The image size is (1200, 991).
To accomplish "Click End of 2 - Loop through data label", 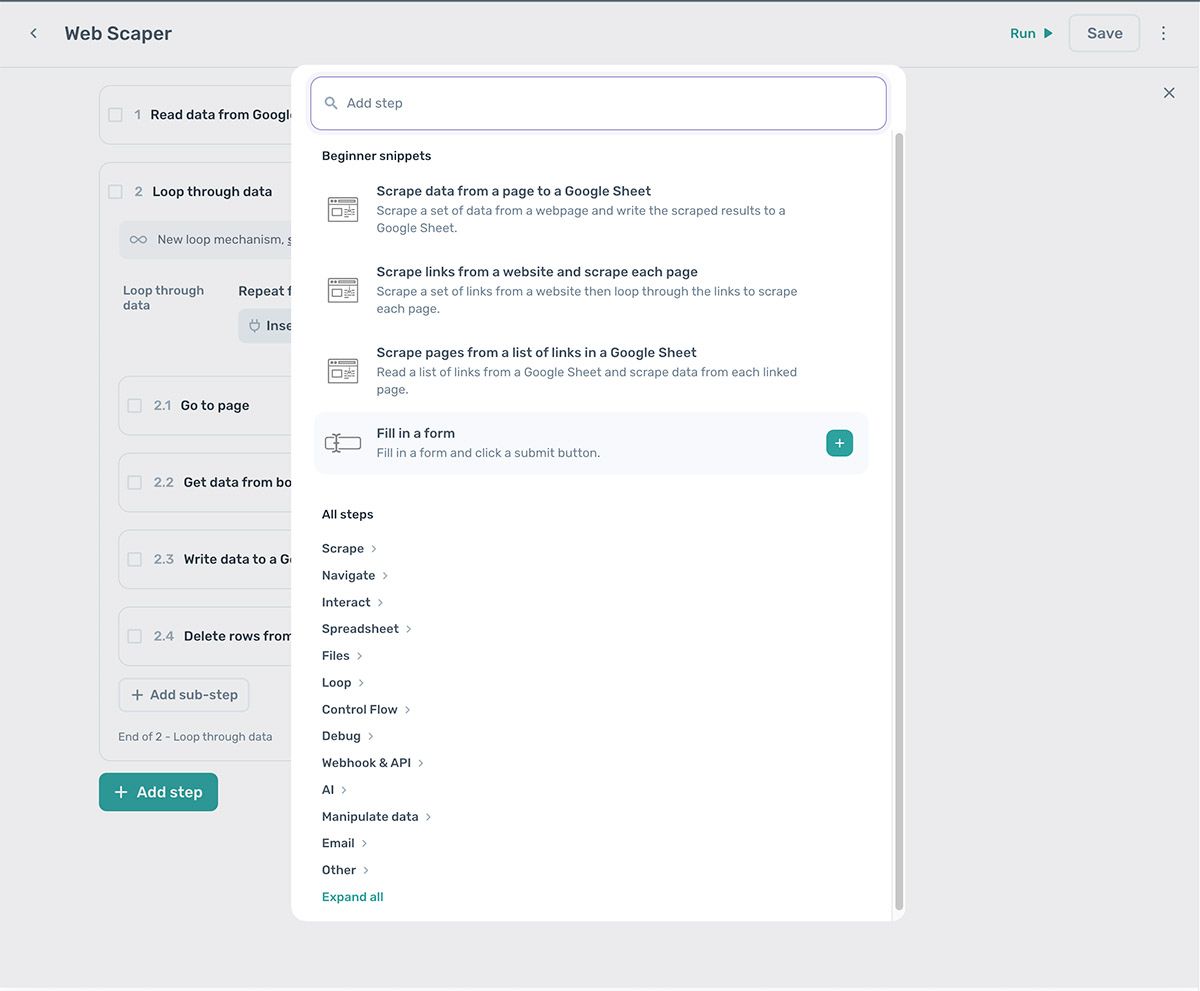I will click(195, 737).
